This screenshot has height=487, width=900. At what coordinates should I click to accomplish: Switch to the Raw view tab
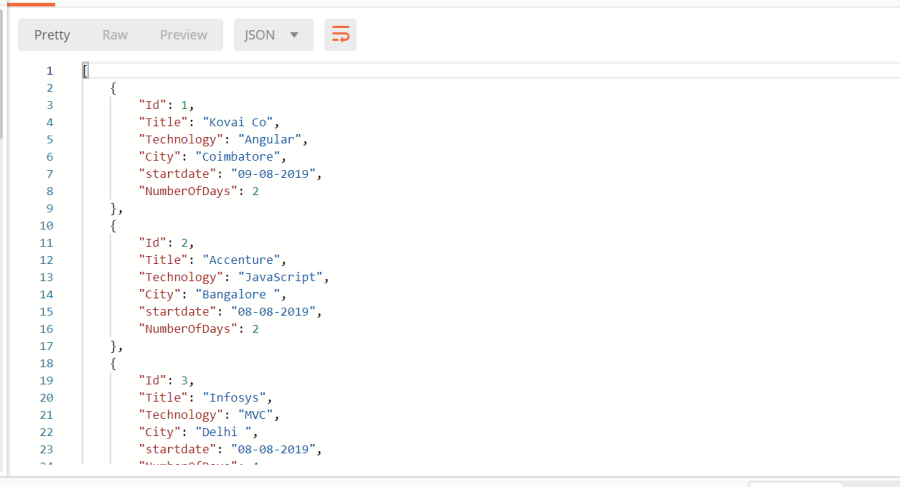(115, 35)
